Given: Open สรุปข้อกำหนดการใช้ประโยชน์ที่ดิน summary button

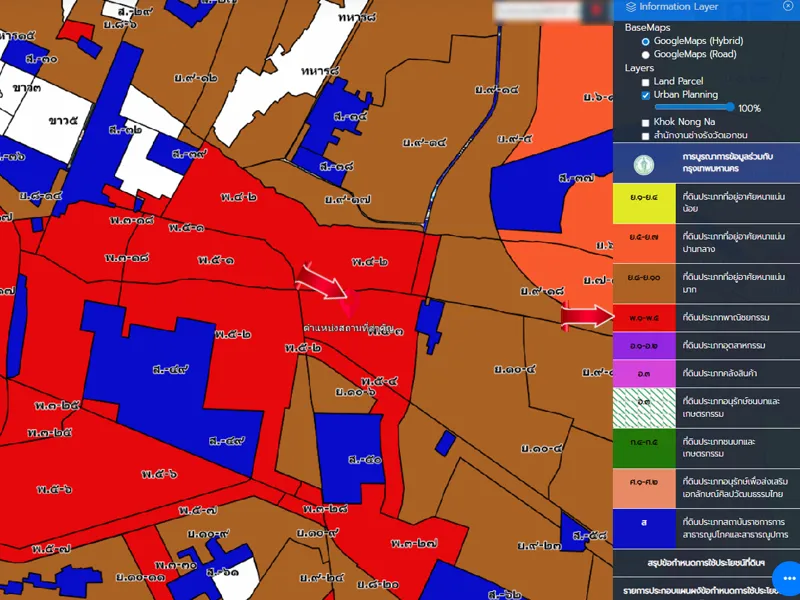Looking at the screenshot, I should click(706, 563).
